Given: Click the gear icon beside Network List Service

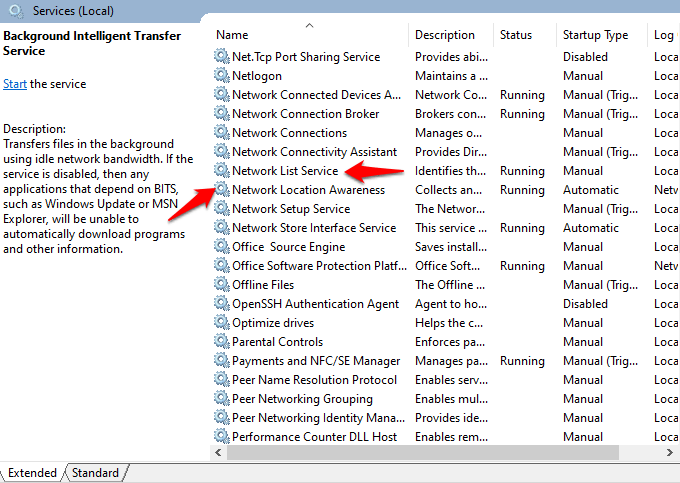Looking at the screenshot, I should click(x=222, y=170).
